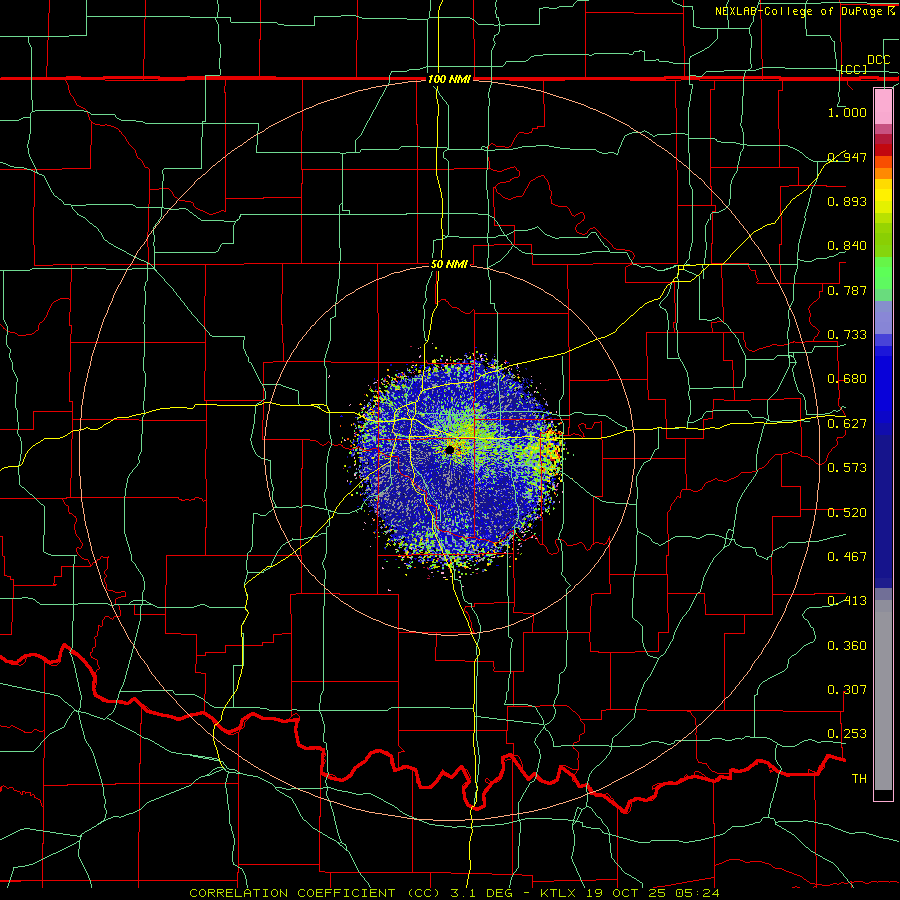Select the 0.573 color scale value
The image size is (900, 900).
click(847, 468)
